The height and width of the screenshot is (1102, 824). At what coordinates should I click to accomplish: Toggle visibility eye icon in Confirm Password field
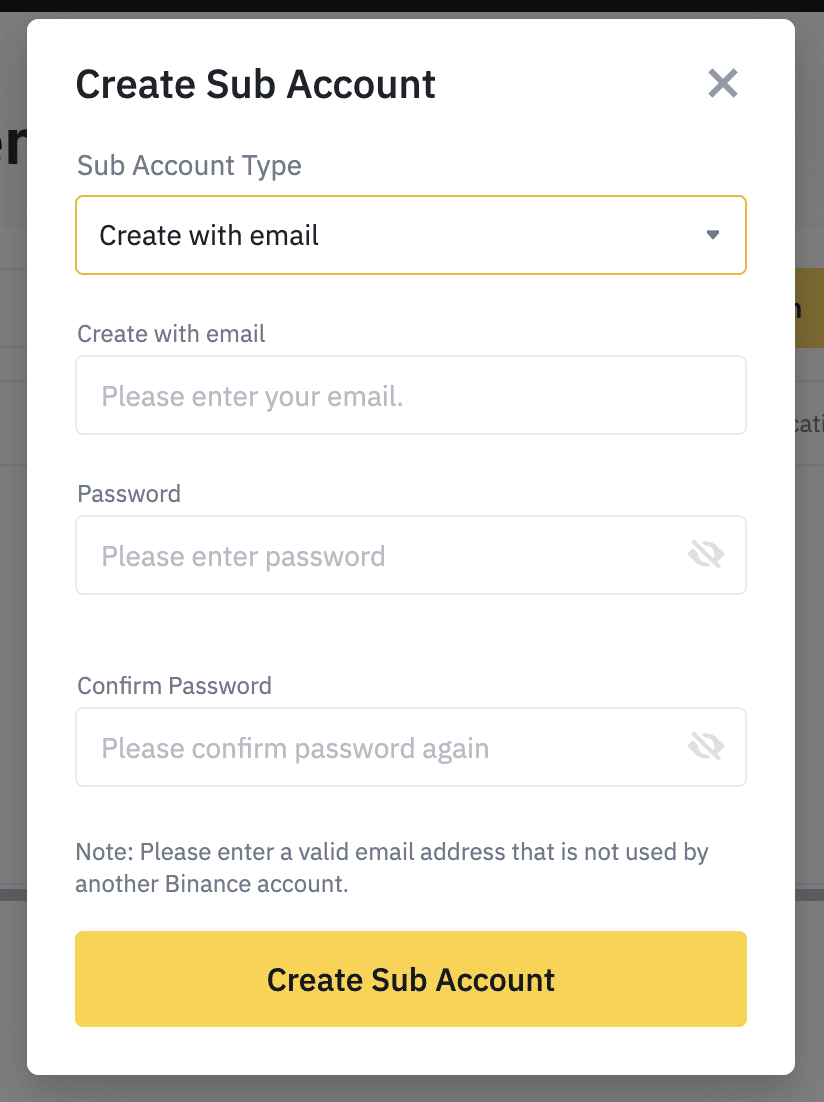point(706,747)
